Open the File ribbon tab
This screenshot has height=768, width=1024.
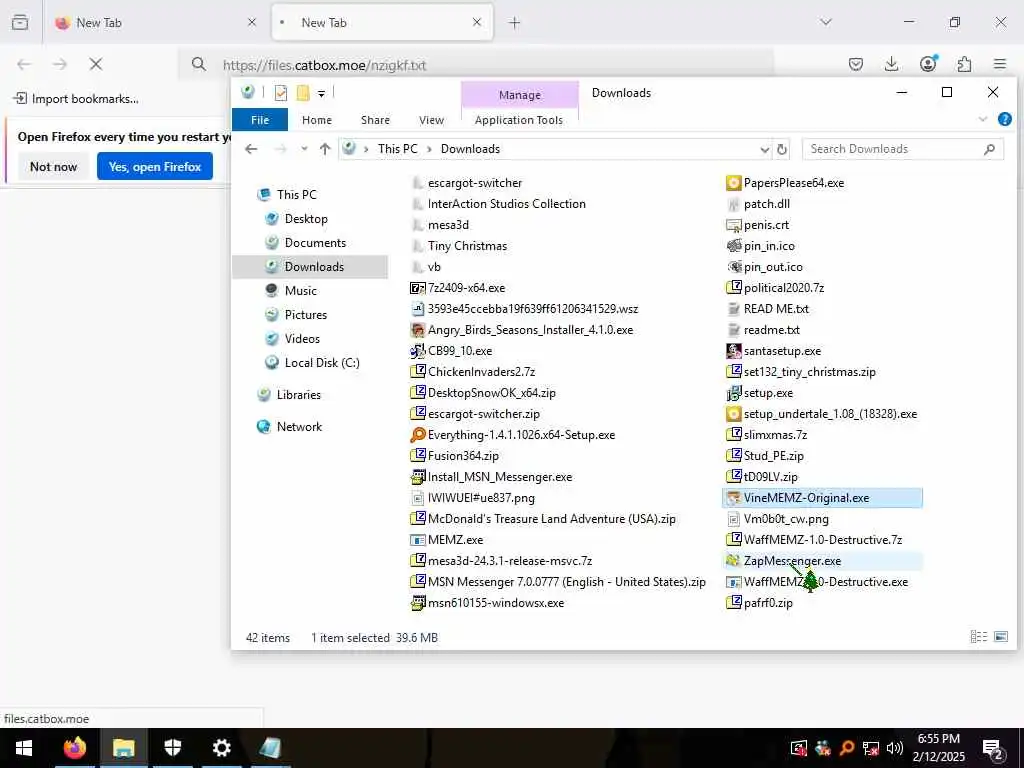(x=260, y=120)
